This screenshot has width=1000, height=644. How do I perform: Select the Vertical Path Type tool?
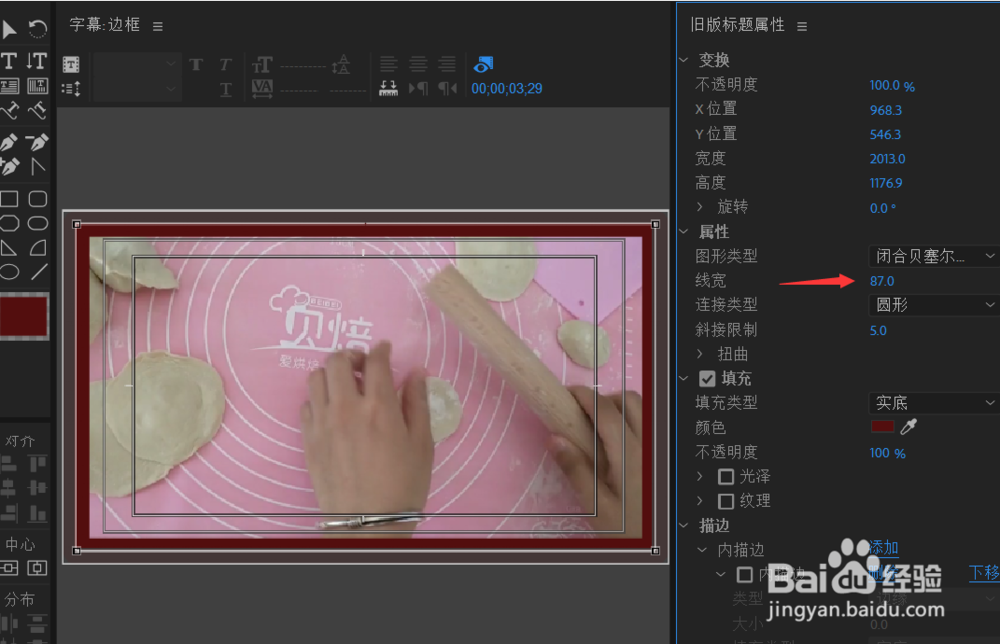37,111
